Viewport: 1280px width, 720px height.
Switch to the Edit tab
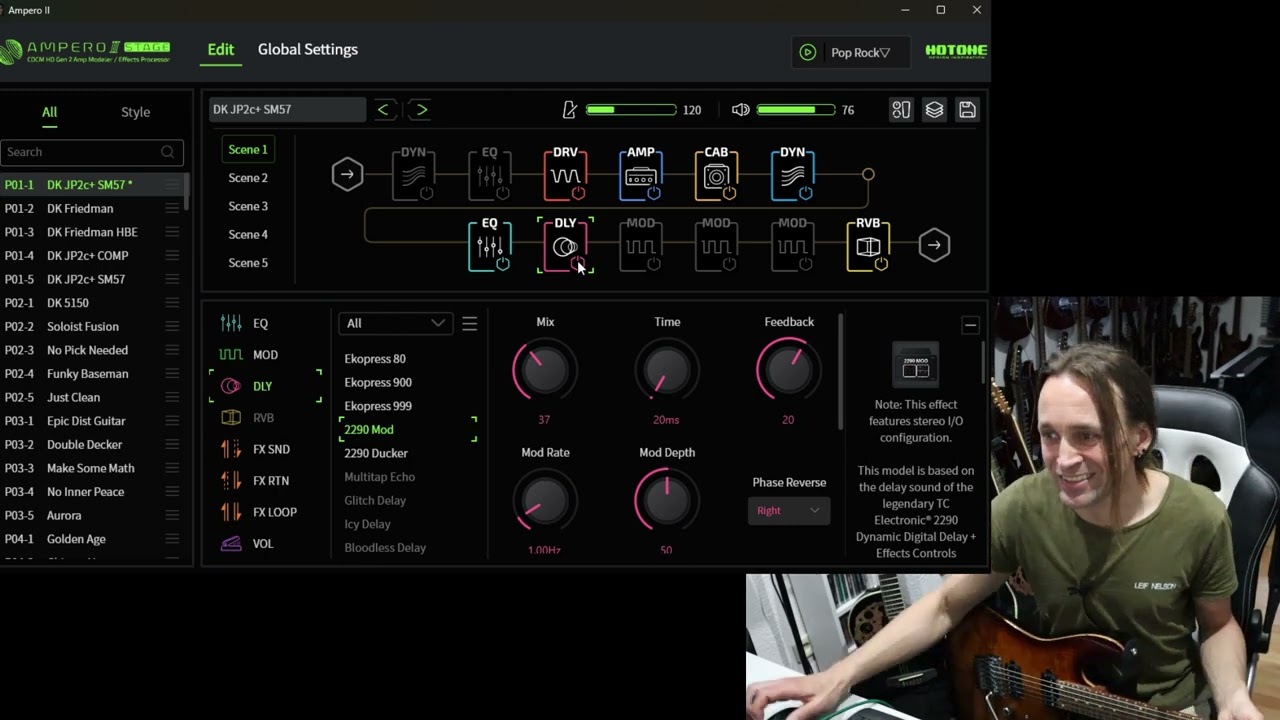[x=221, y=49]
